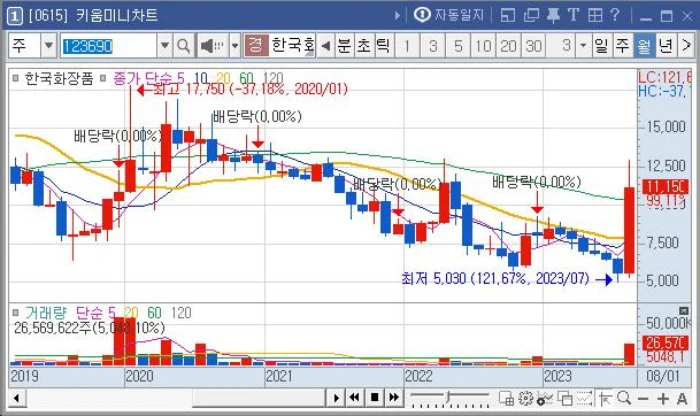Click the speaker sound alert icon
Screen dimensions: 700x416
212,46
